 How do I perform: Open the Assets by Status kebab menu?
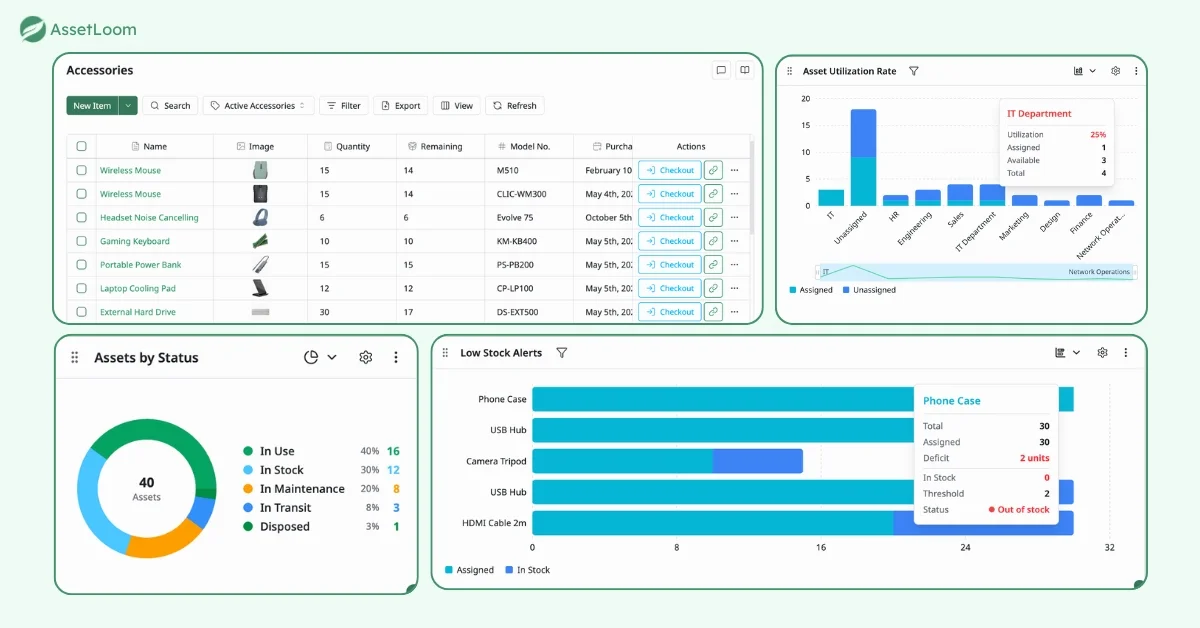point(396,357)
